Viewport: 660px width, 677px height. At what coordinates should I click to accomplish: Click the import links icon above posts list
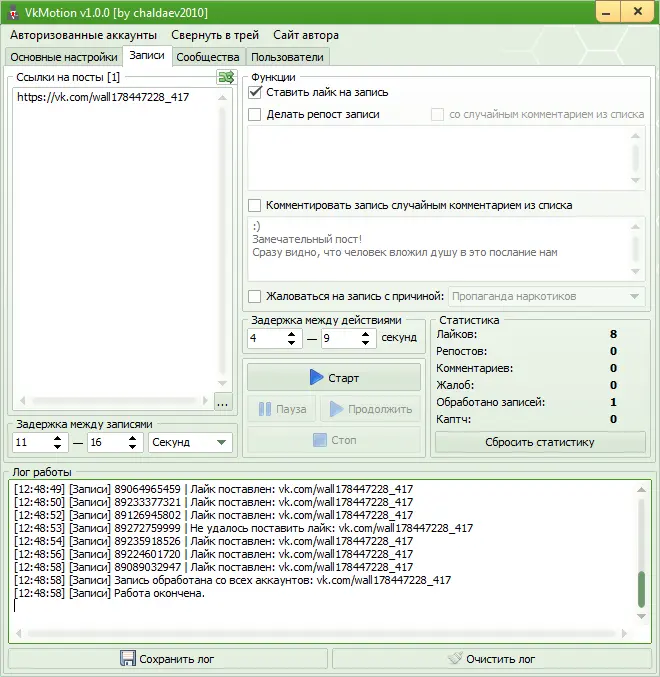226,77
